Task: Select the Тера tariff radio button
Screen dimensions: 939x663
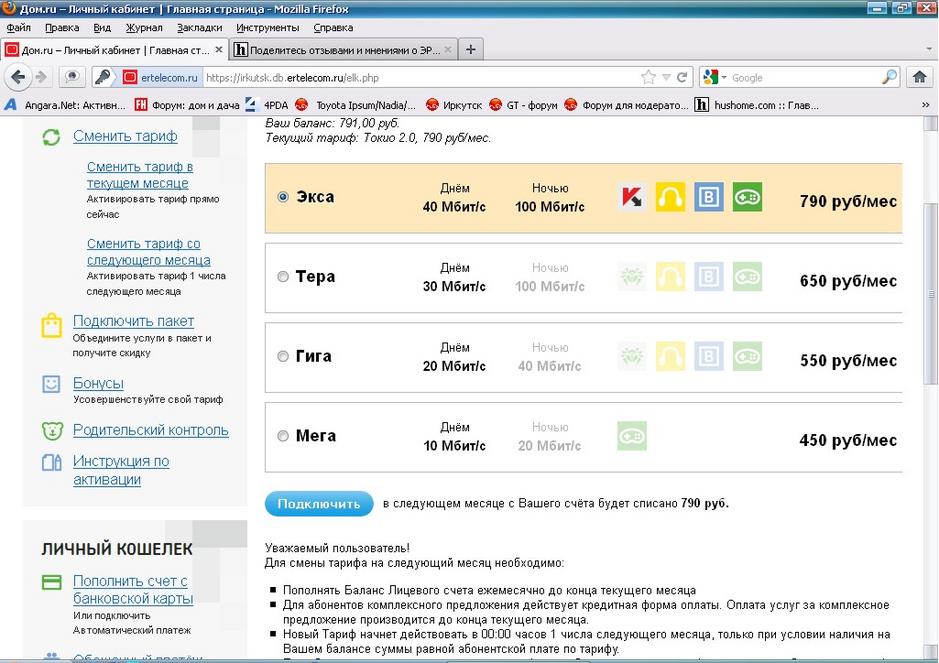Action: tap(283, 276)
